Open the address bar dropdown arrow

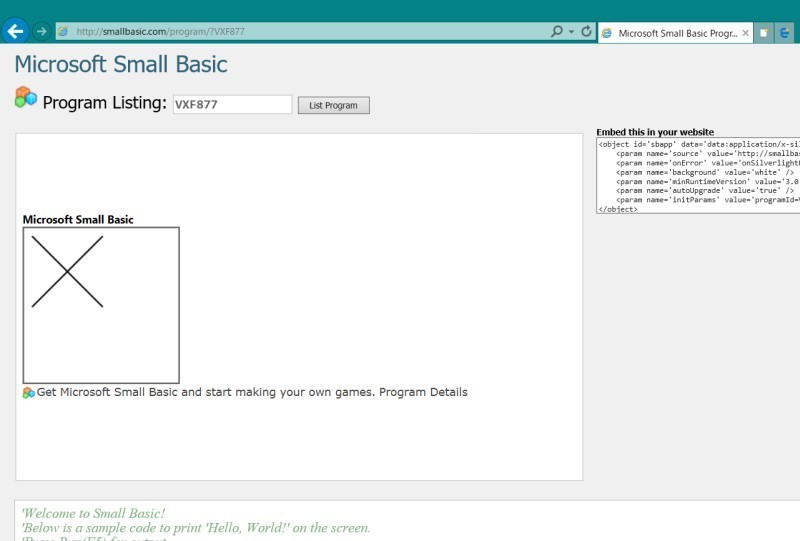point(571,32)
